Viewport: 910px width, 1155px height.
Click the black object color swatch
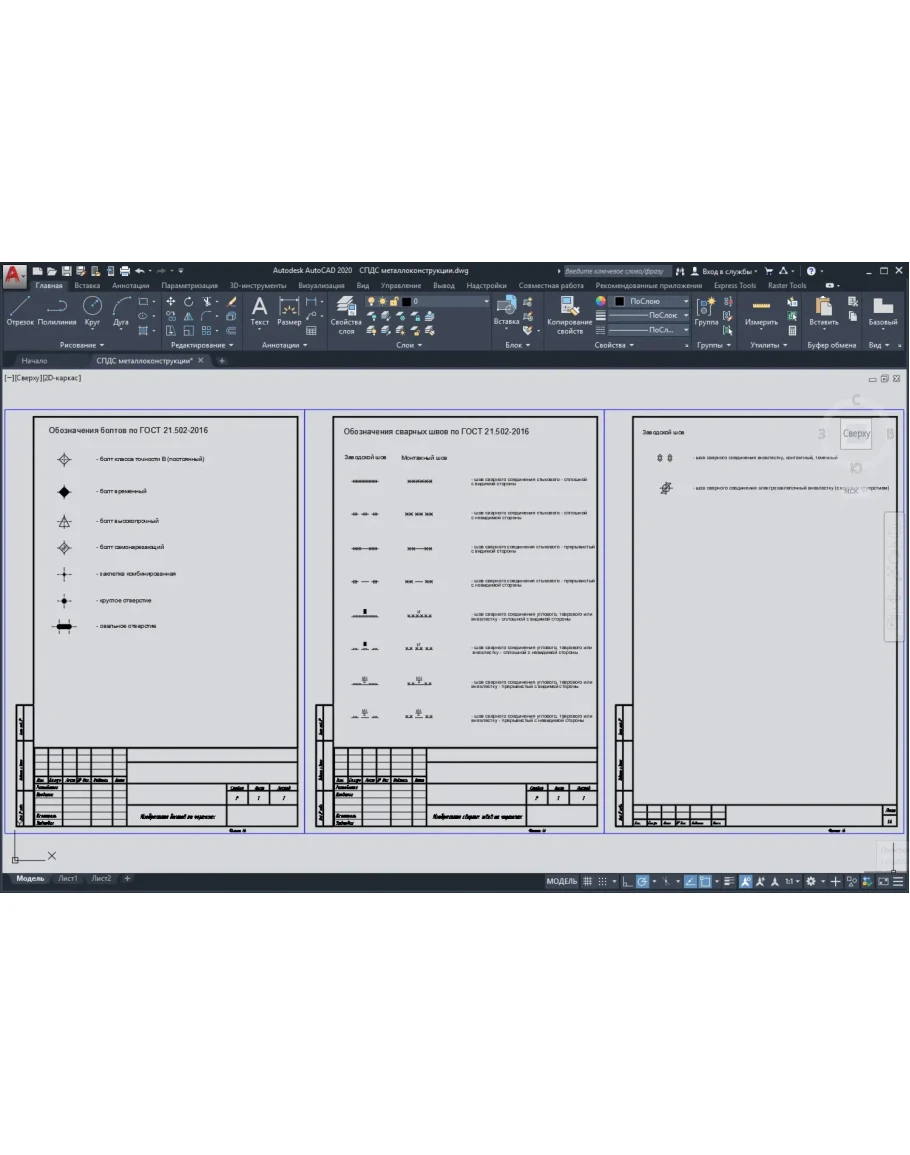coord(620,301)
